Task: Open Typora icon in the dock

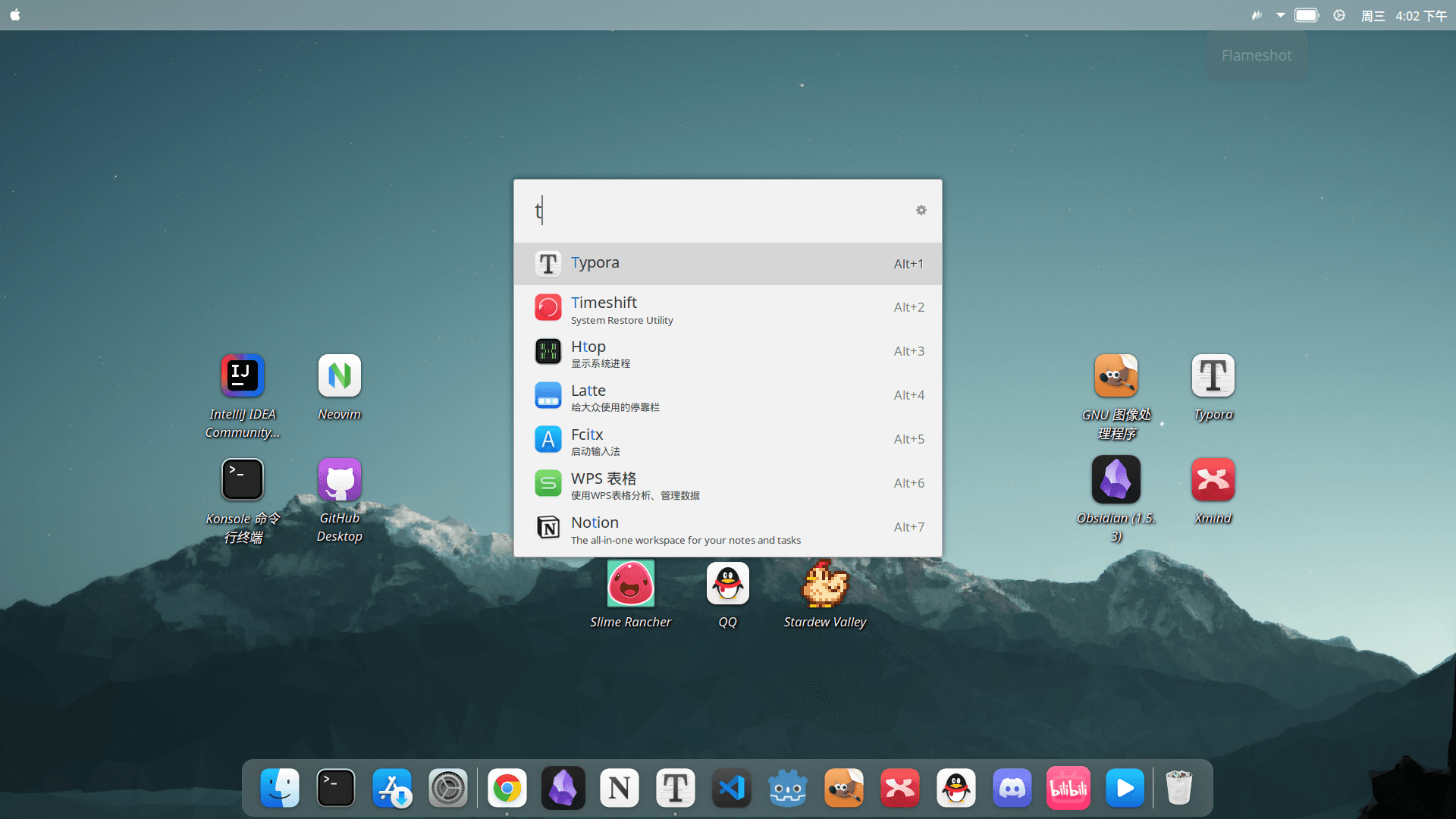Action: click(x=676, y=789)
